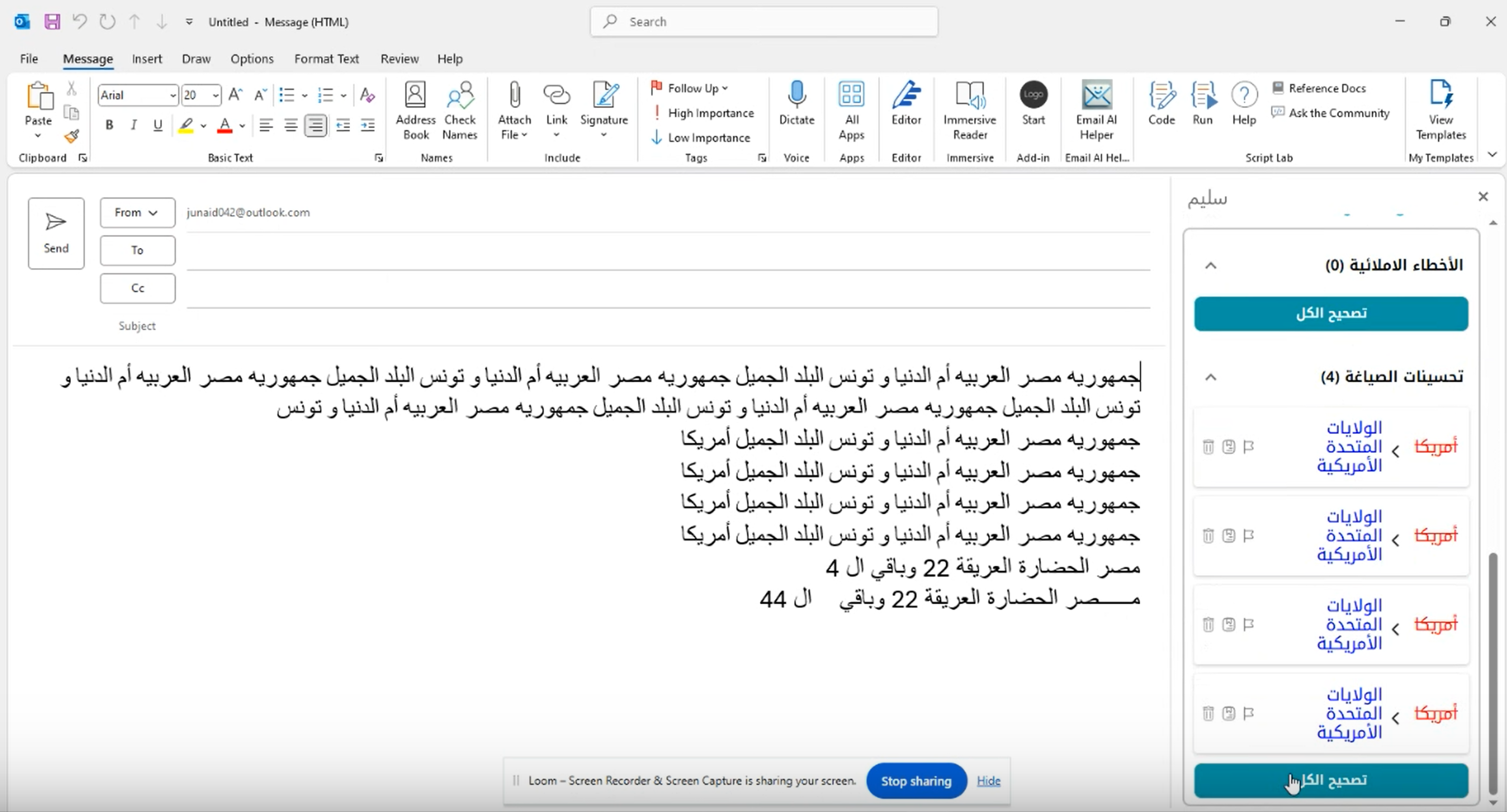Open the font size dropdown
Viewport: 1507px width, 812px height.
point(215,95)
